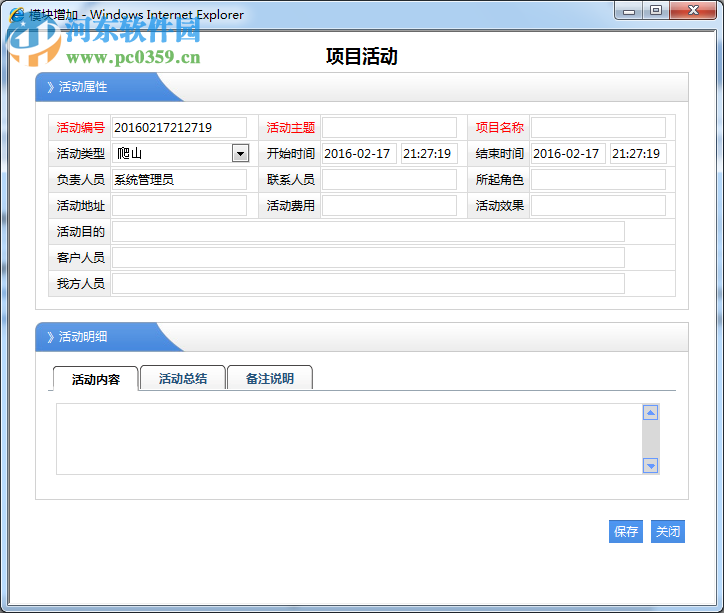Screen dimensions: 724x613
Task: Close the Internet Explorer window
Action: pos(693,11)
